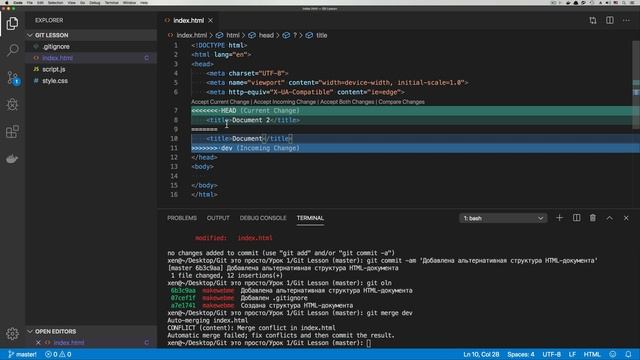Switch to the PROBLEMS tab
This screenshot has width=640, height=360.
[x=182, y=218]
